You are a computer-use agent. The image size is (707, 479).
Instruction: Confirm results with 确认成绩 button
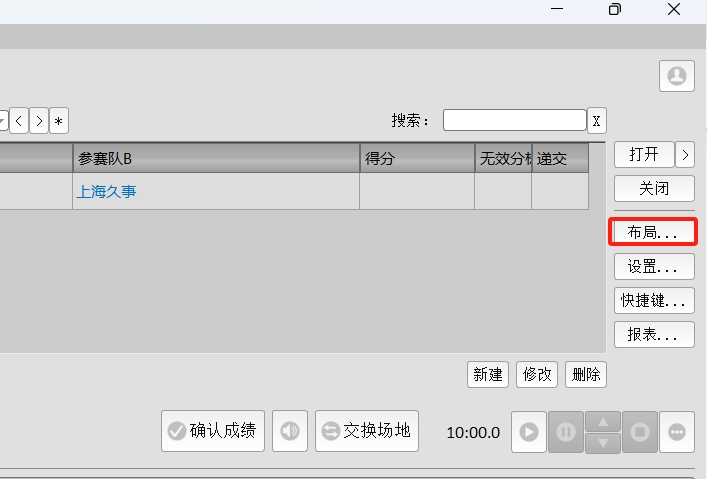pos(212,431)
